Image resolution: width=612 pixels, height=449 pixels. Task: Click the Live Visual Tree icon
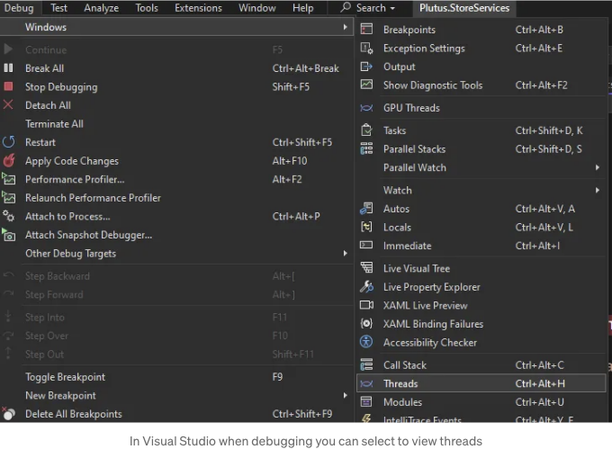pos(366,268)
